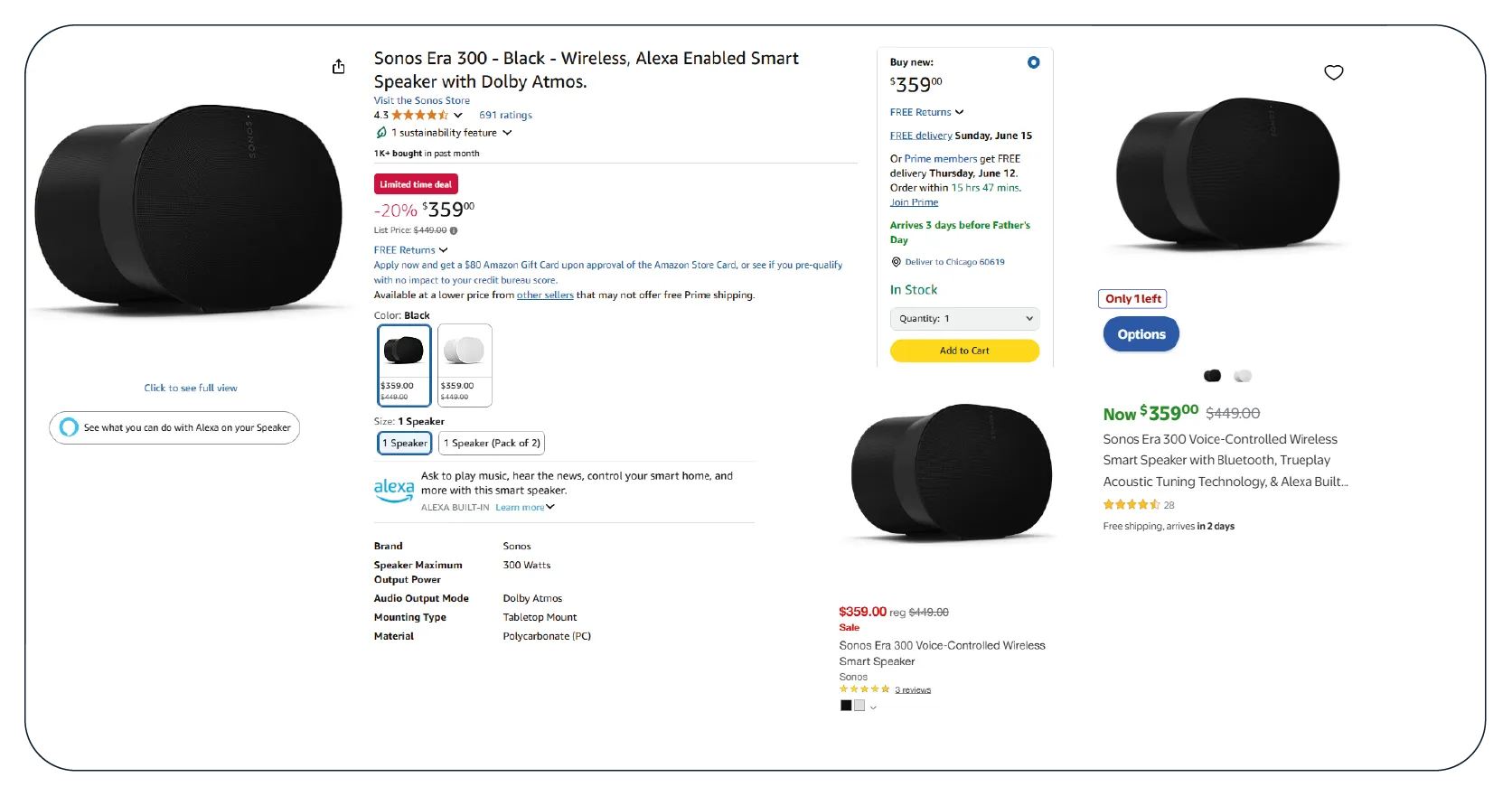1512x796 pixels.
Task: Click the Options button
Action: click(1141, 334)
